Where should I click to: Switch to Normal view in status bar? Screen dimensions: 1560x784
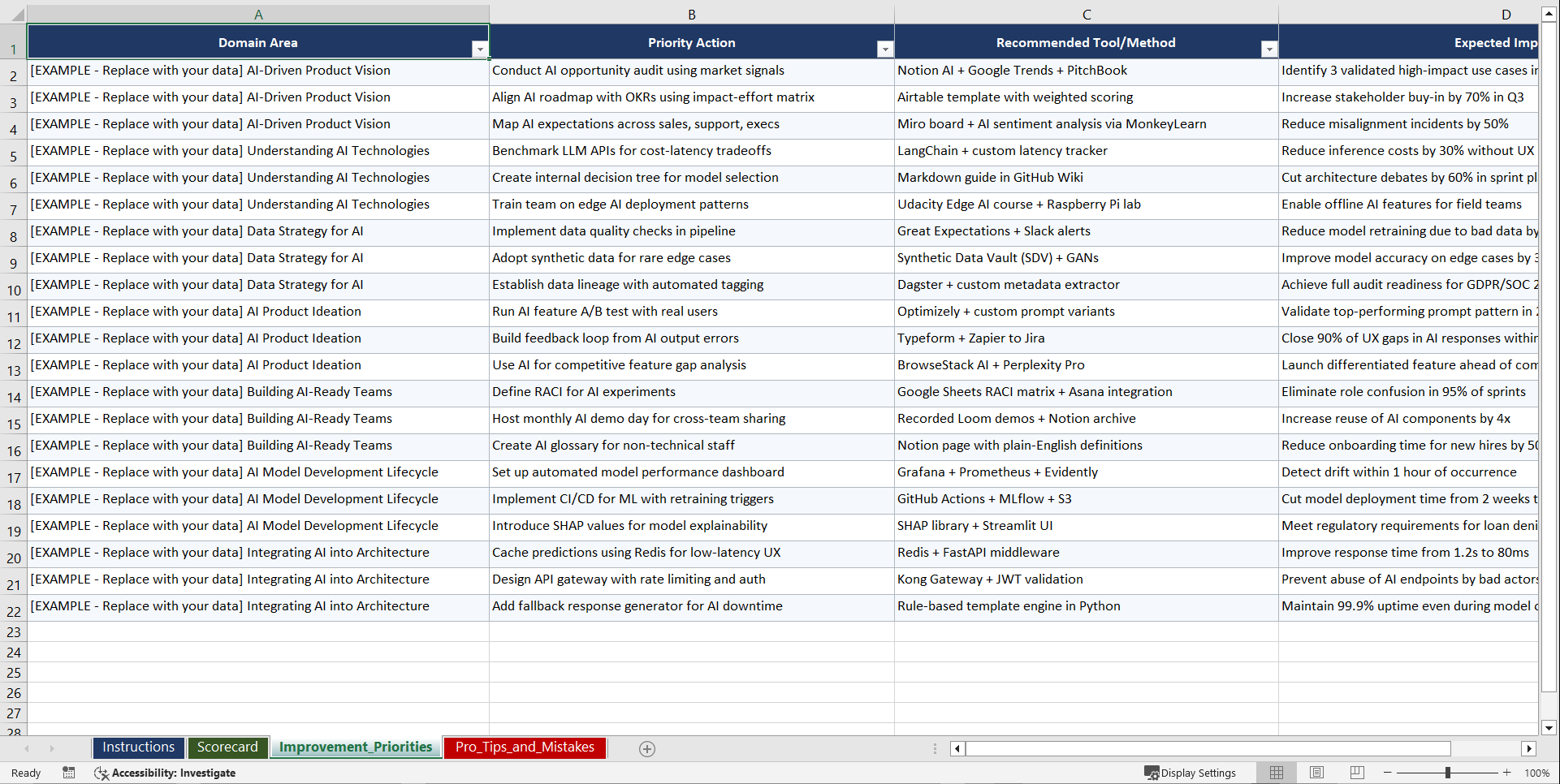click(1276, 773)
